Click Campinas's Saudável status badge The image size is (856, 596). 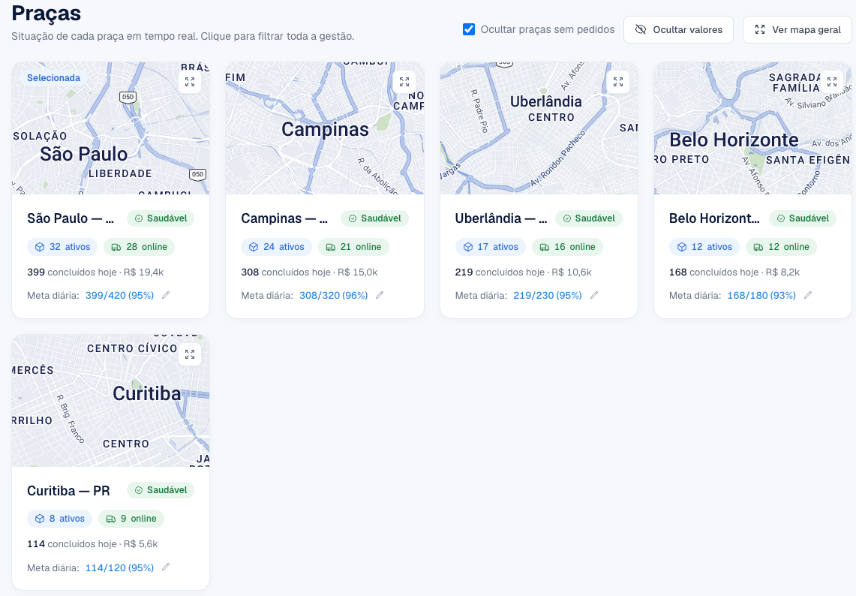coord(374,218)
